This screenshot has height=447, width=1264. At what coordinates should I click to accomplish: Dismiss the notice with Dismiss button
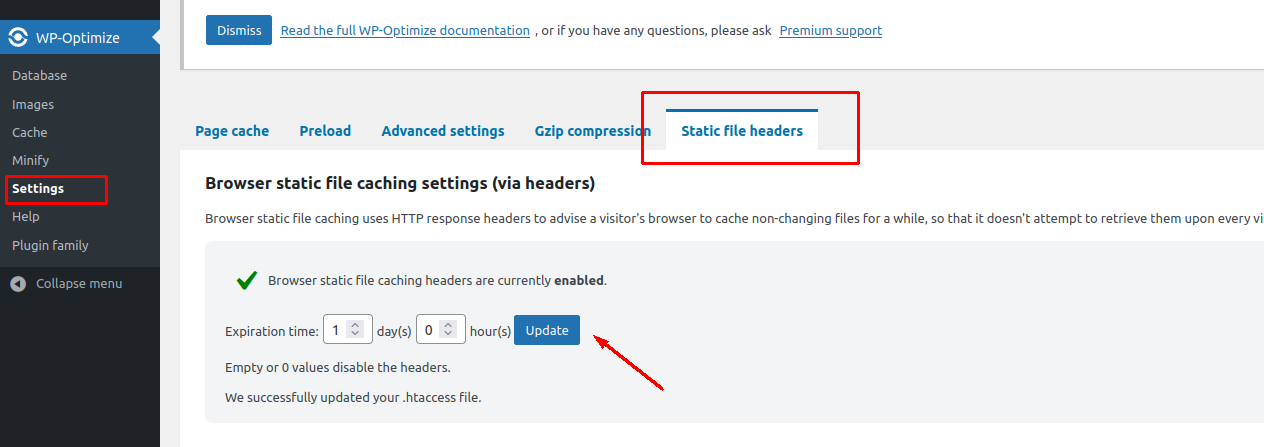click(x=239, y=30)
